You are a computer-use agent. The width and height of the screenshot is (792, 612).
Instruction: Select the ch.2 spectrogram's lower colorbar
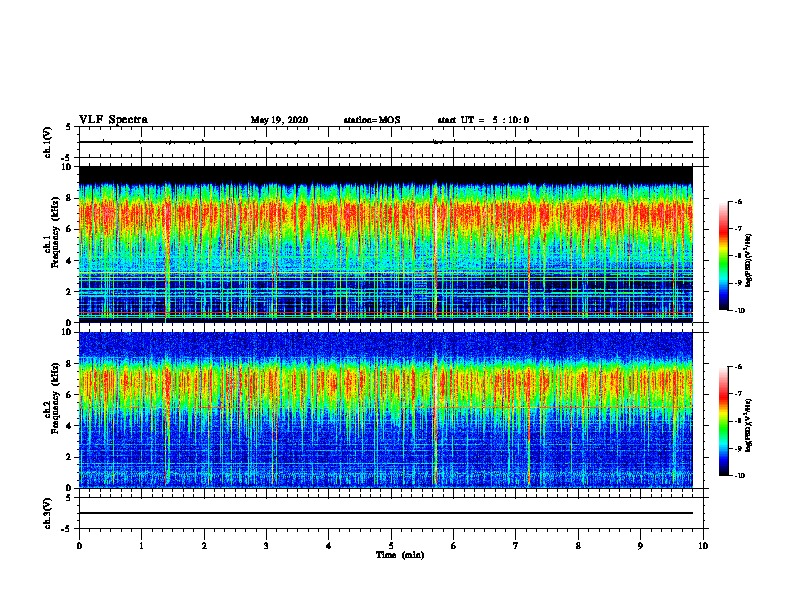[724, 421]
